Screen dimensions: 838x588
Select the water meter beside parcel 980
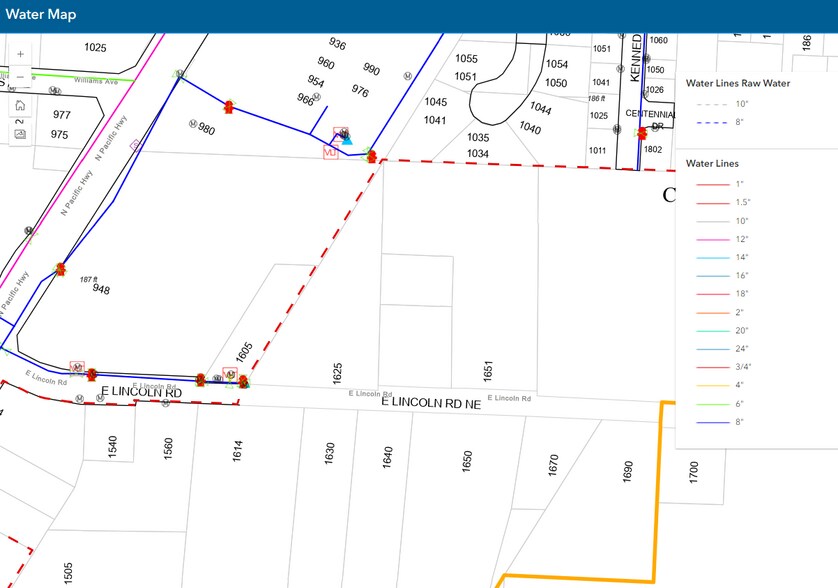pos(192,124)
